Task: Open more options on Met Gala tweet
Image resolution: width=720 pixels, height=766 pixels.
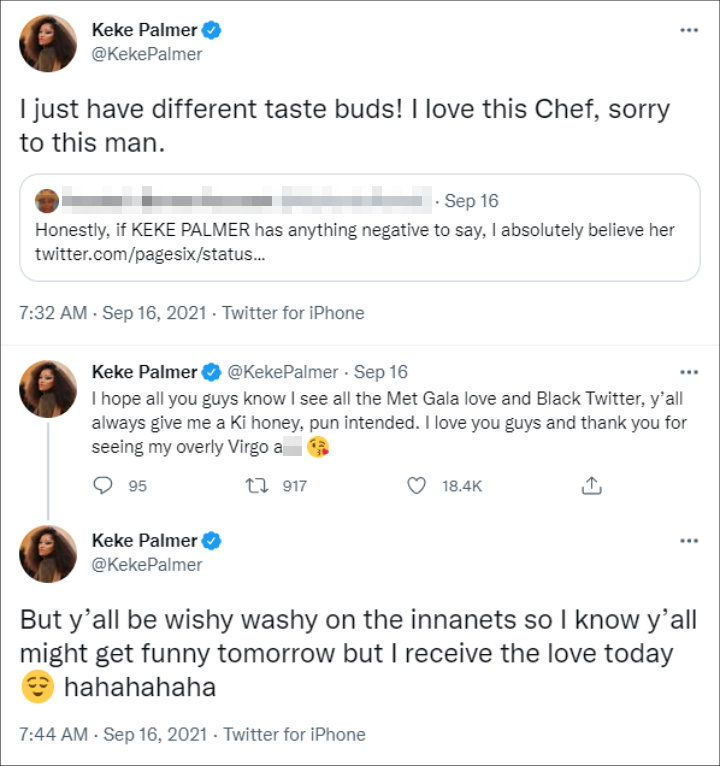Action: [689, 372]
